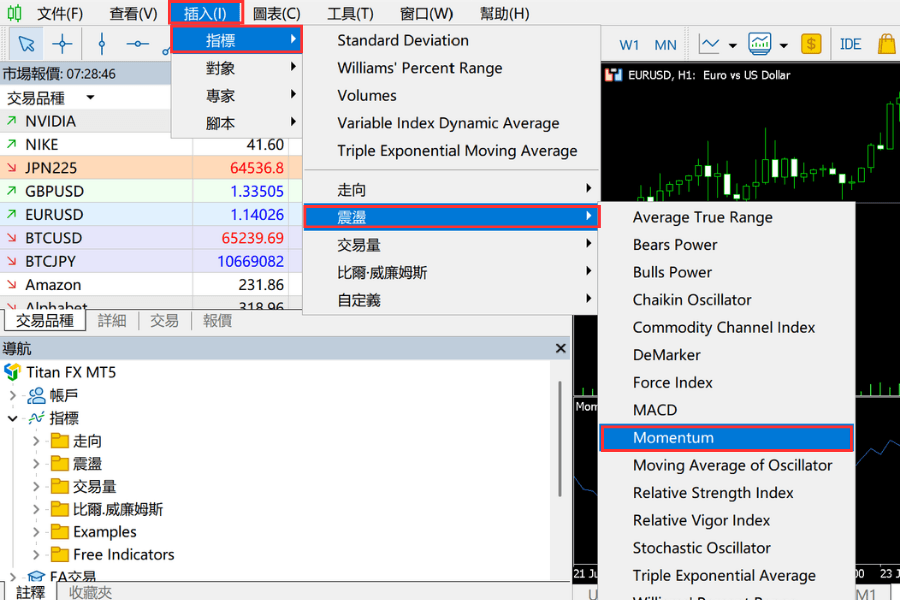Open the 插入(I) menu
This screenshot has width=900, height=600.
click(205, 13)
